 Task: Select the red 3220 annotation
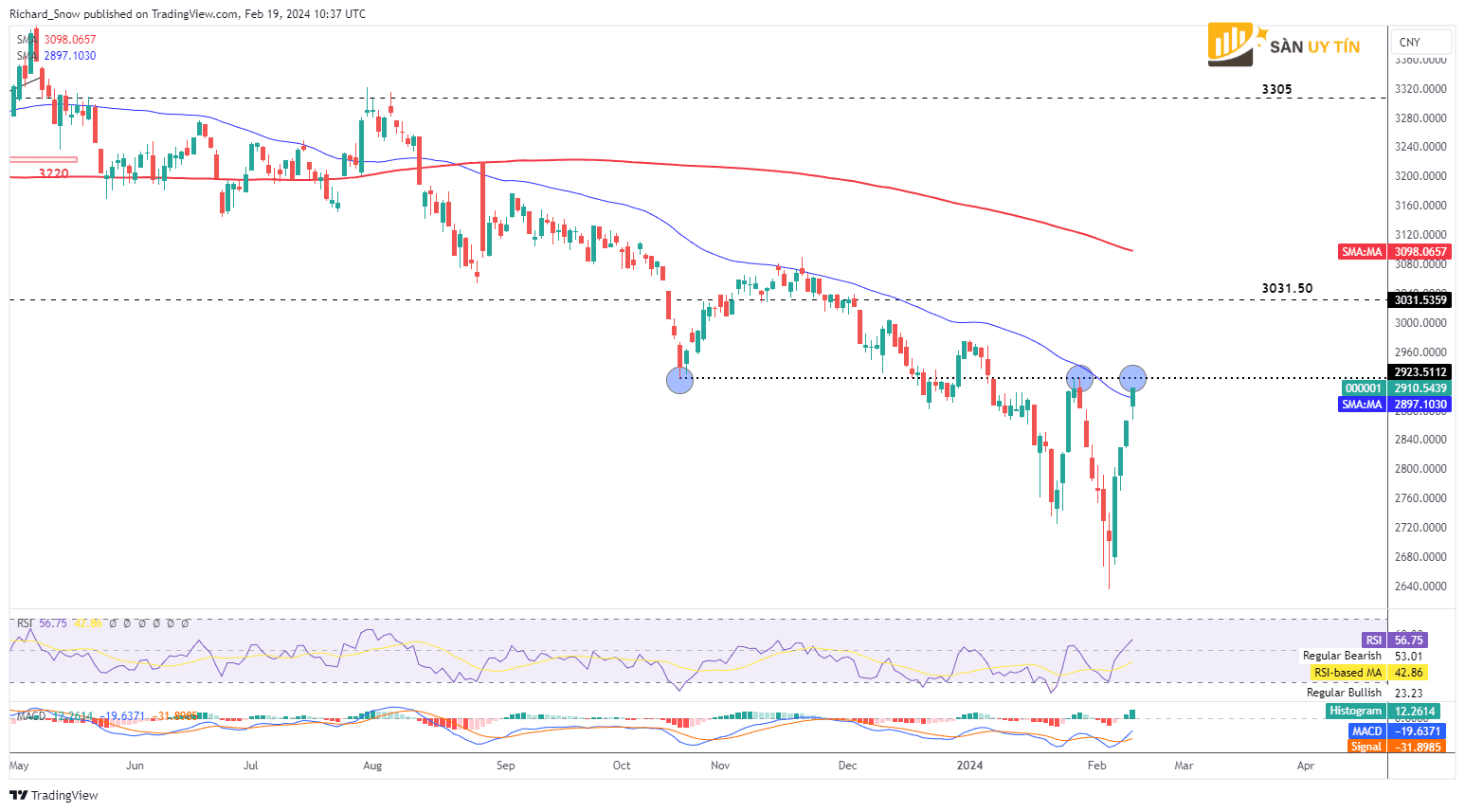coord(54,173)
